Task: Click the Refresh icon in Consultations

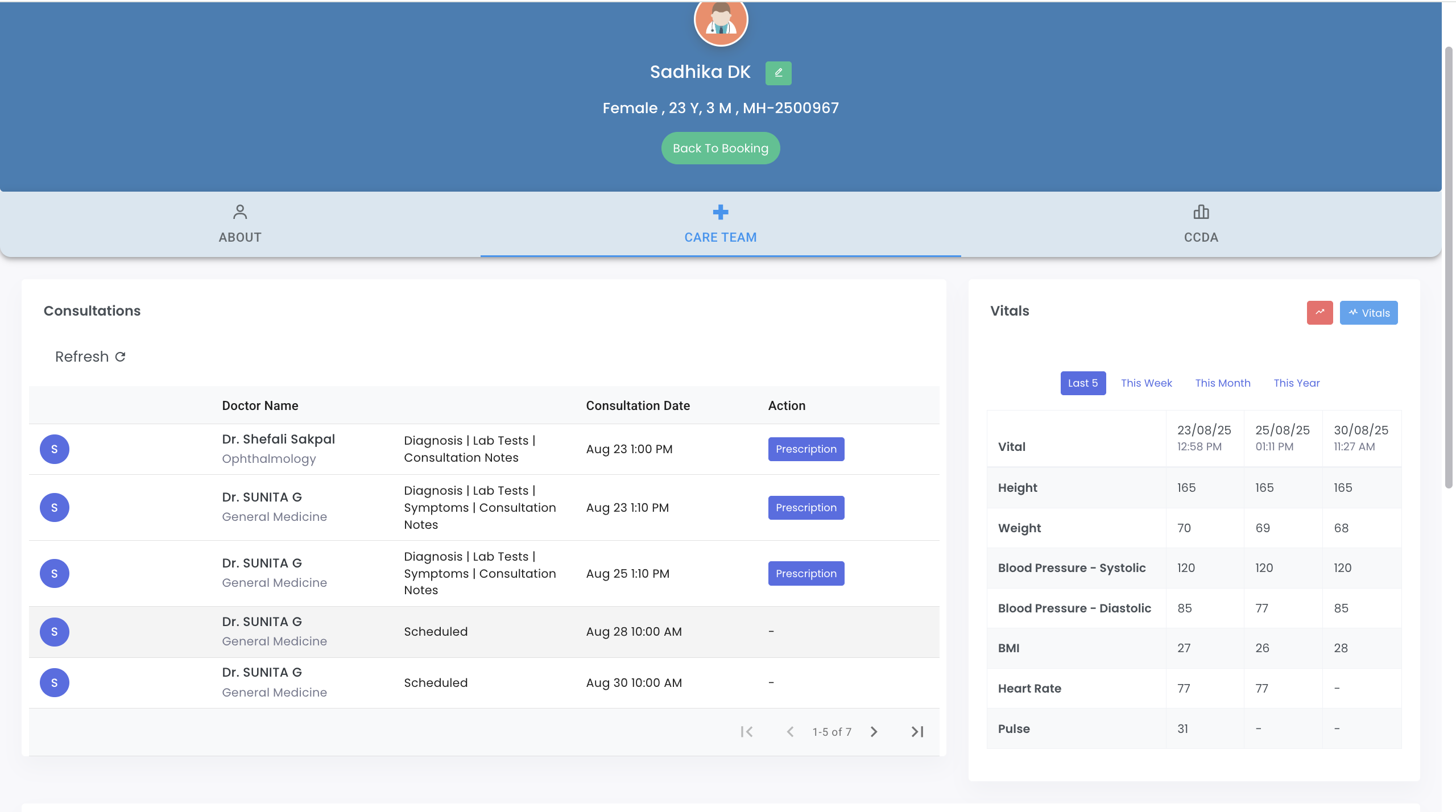Action: [x=120, y=357]
